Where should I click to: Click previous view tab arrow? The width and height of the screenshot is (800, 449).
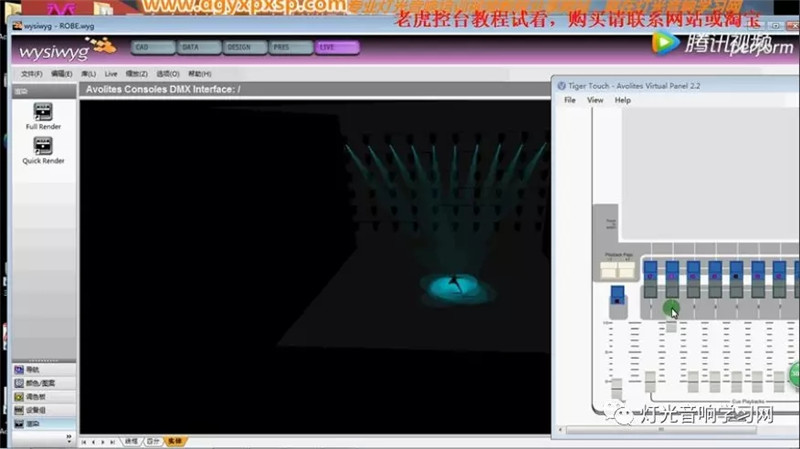coord(93,442)
